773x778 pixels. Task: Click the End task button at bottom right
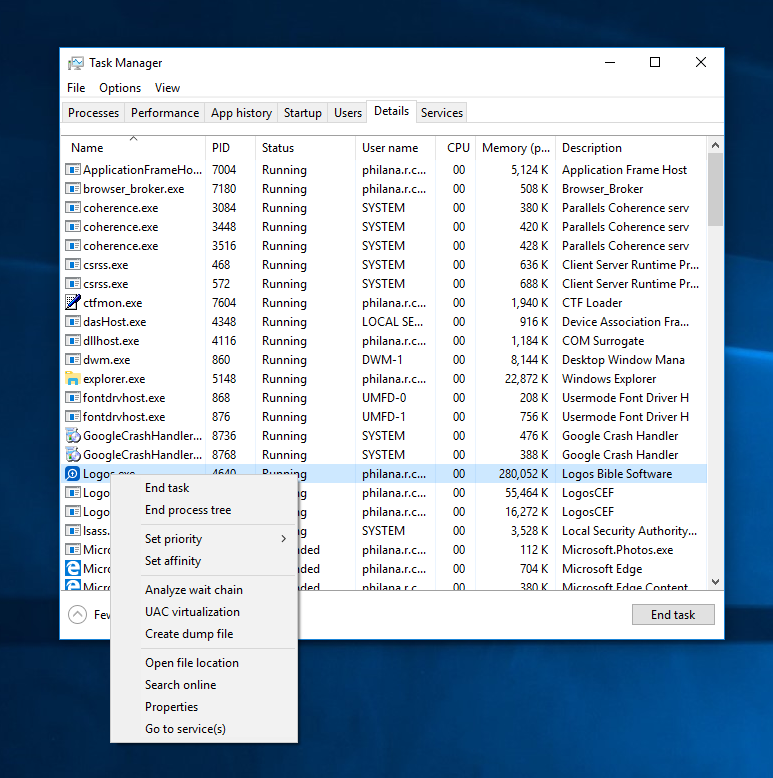click(x=673, y=614)
